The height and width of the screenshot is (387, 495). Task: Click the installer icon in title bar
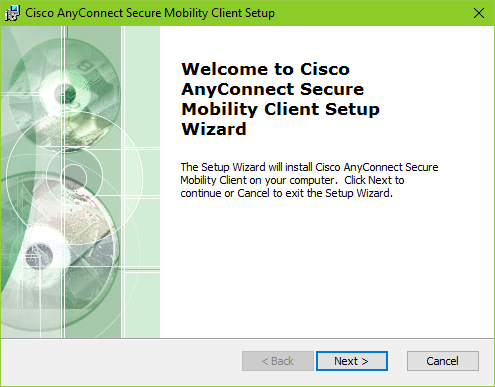(x=12, y=13)
